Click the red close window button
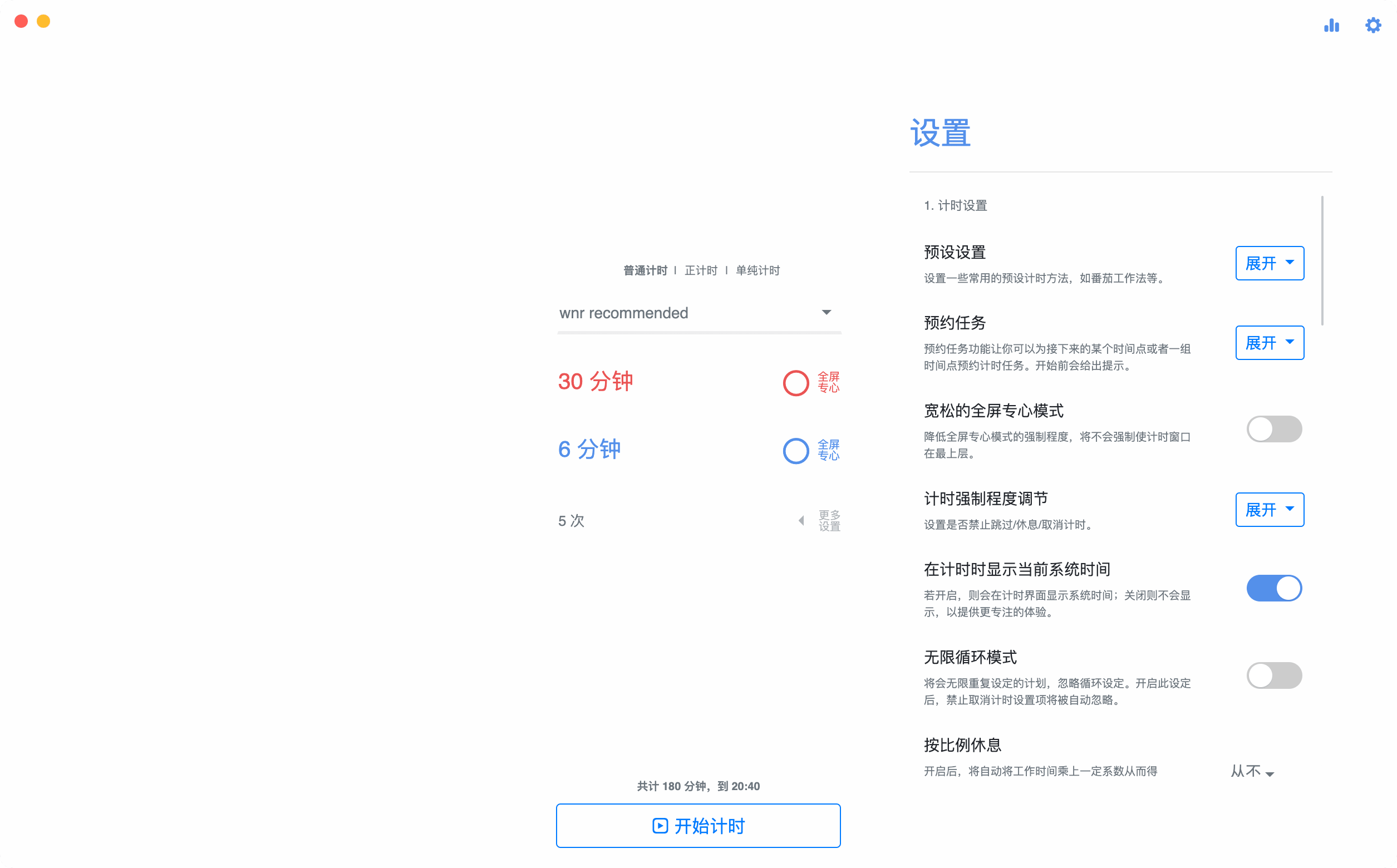Screen dimensions: 1397x868 pyautogui.click(x=21, y=21)
